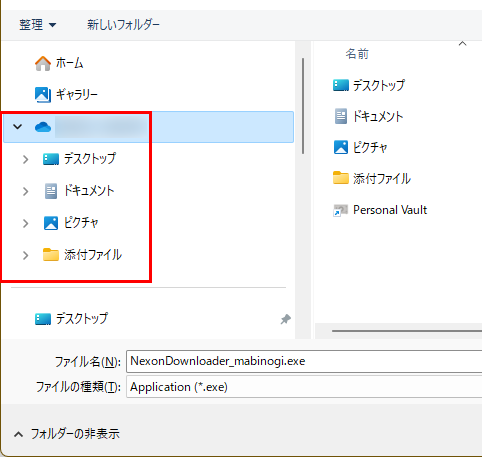Click the 名前 column header

[357, 54]
